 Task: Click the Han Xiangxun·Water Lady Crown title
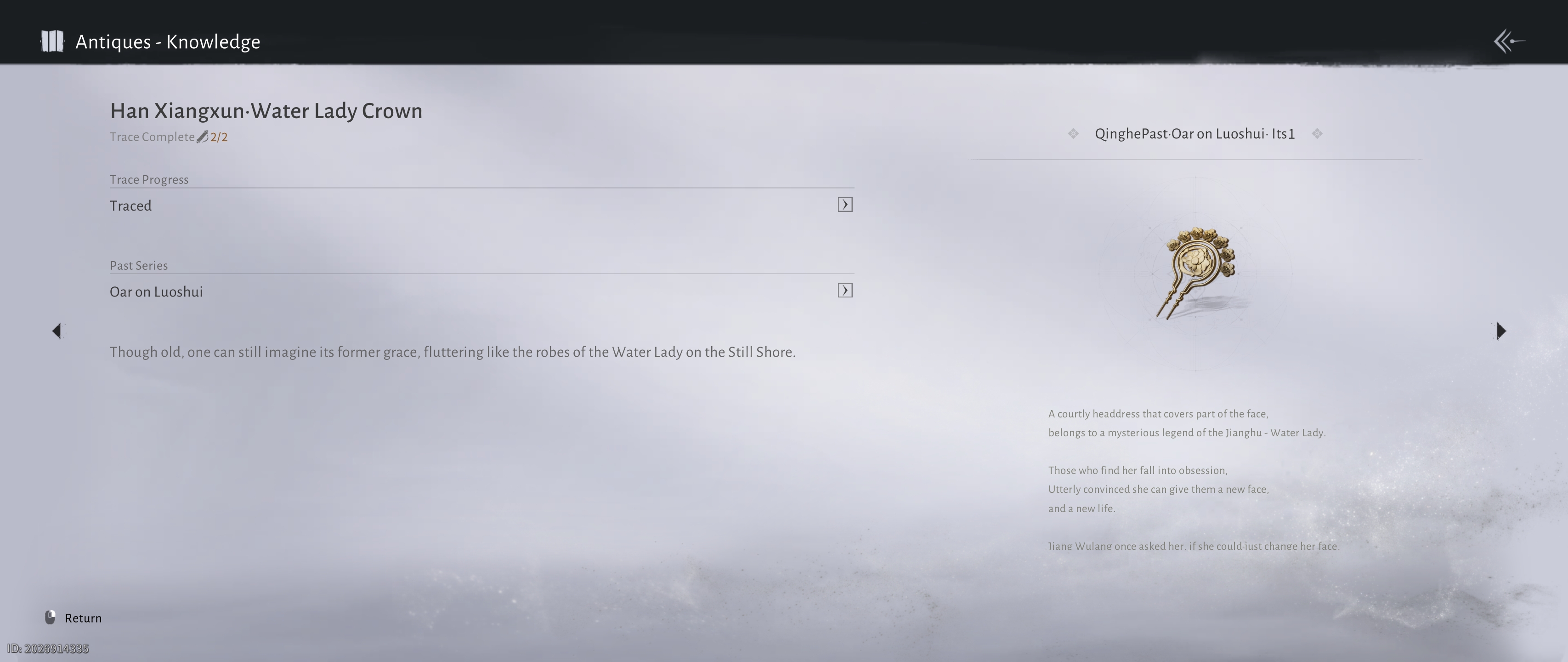pos(266,111)
